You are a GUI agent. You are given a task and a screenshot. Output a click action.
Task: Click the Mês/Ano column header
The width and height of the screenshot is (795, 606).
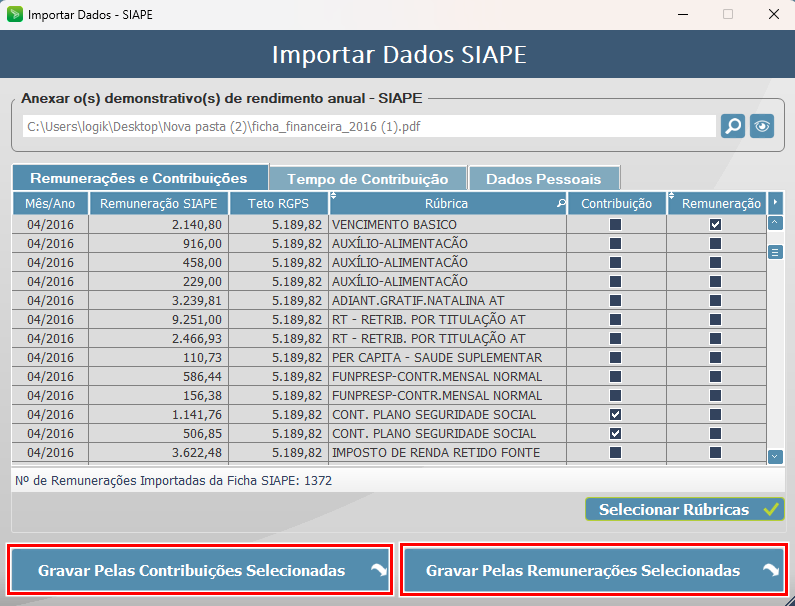click(x=50, y=203)
